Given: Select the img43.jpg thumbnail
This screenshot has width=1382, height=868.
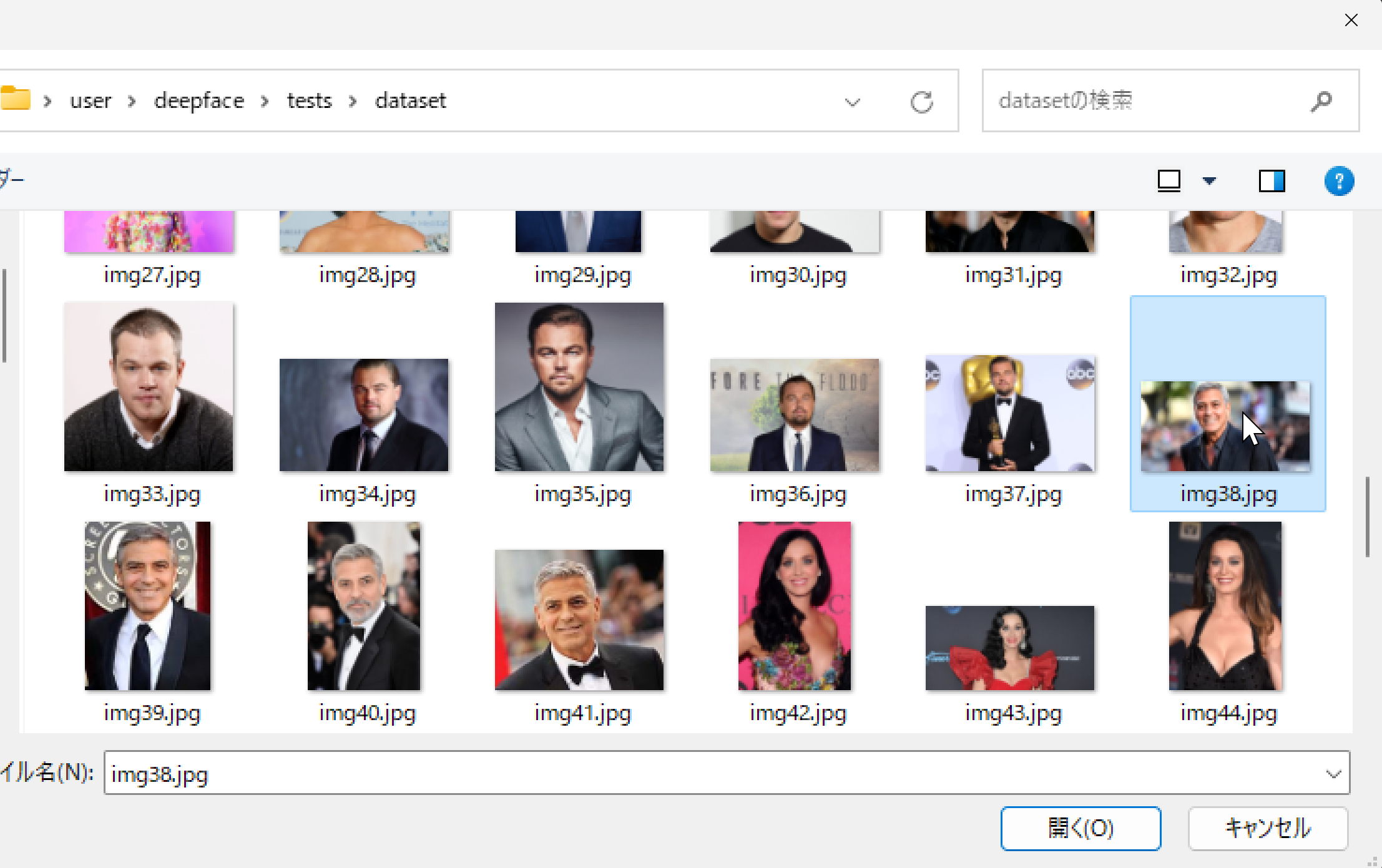Looking at the screenshot, I should [x=1010, y=648].
